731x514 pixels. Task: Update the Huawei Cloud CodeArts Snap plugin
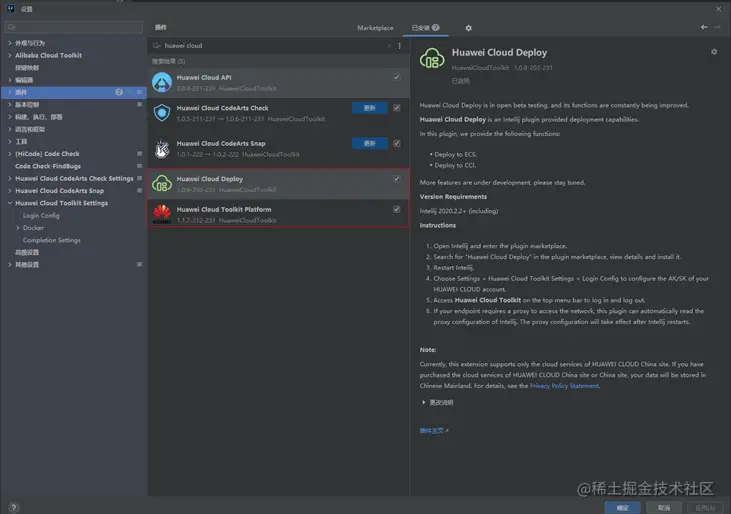click(x=370, y=143)
